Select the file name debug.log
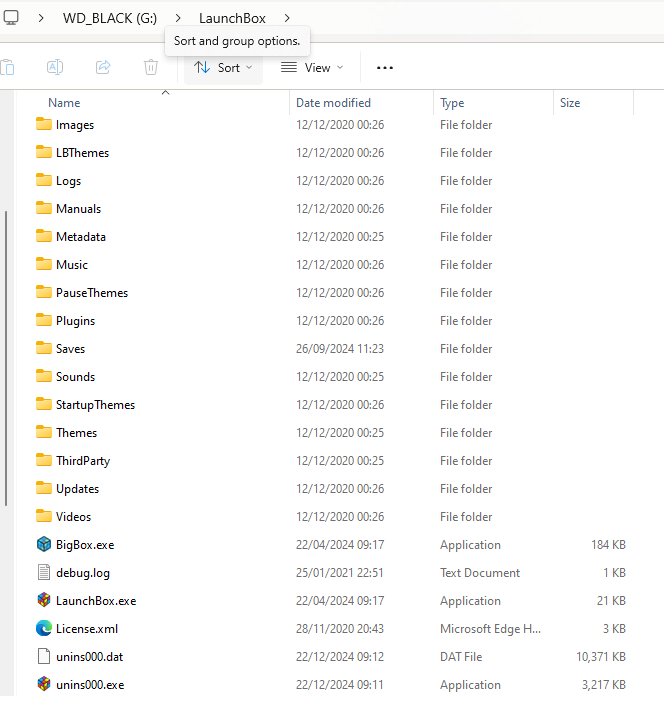664x705 pixels. tap(83, 573)
